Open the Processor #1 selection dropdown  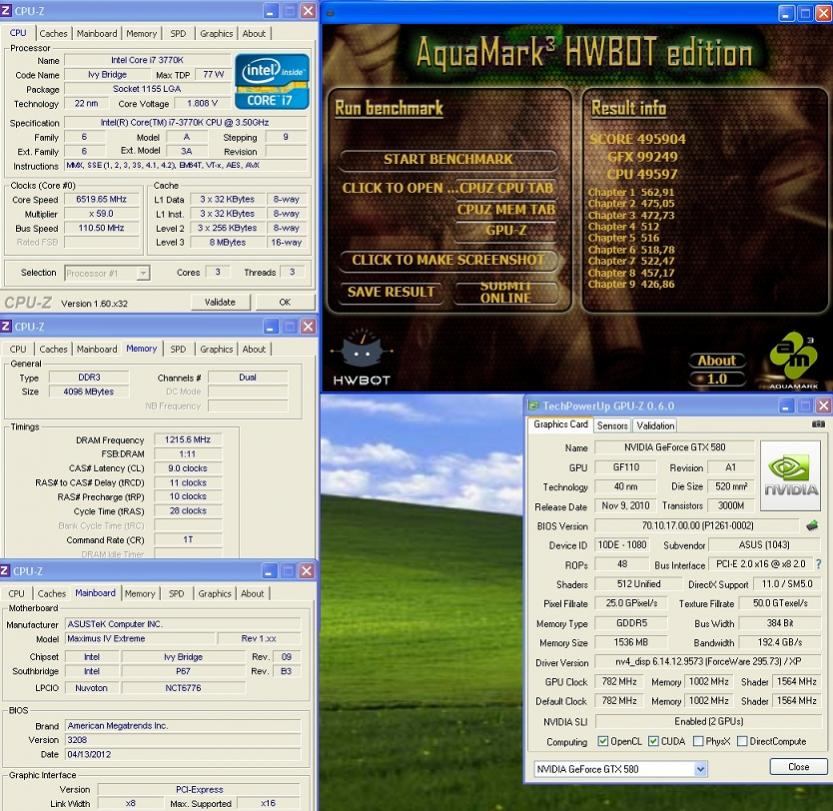point(142,274)
